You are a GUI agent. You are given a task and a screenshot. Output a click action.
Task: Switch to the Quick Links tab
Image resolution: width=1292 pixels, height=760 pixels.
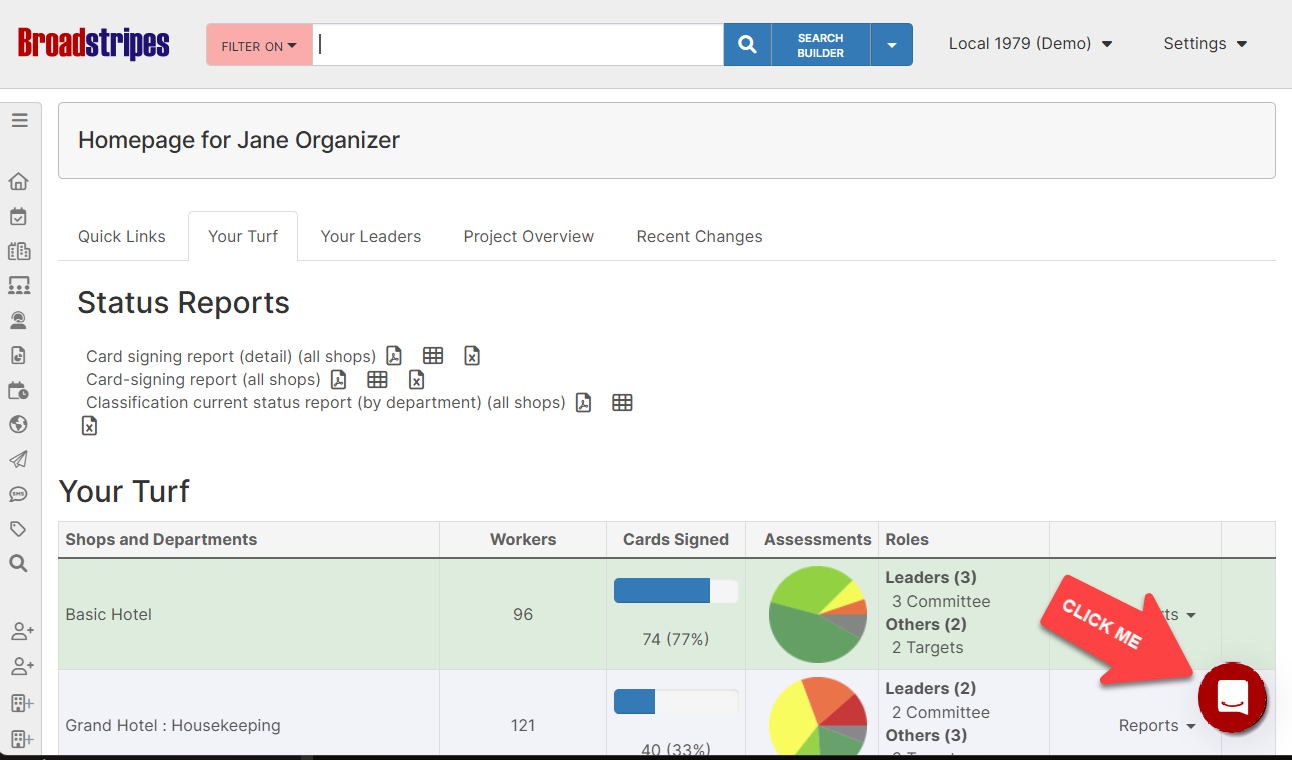pos(122,237)
